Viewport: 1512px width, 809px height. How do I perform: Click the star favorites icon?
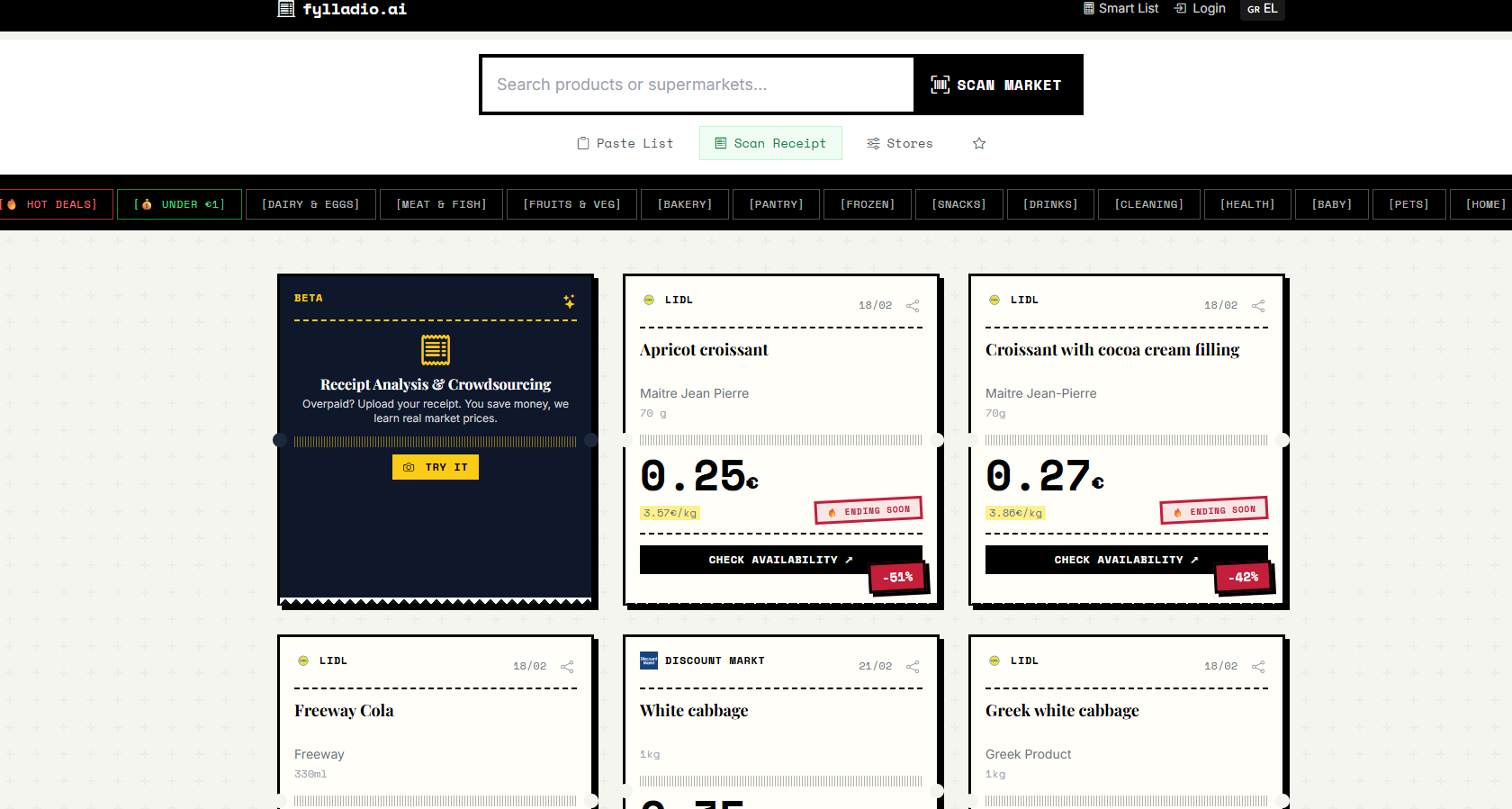(979, 143)
